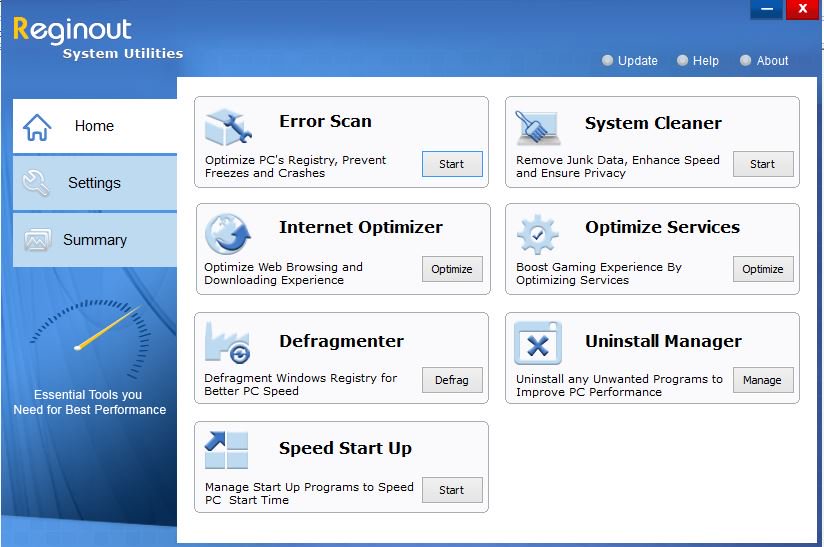Screen dimensions: 824x547
Task: Click the Error Scan heading
Action: point(325,121)
